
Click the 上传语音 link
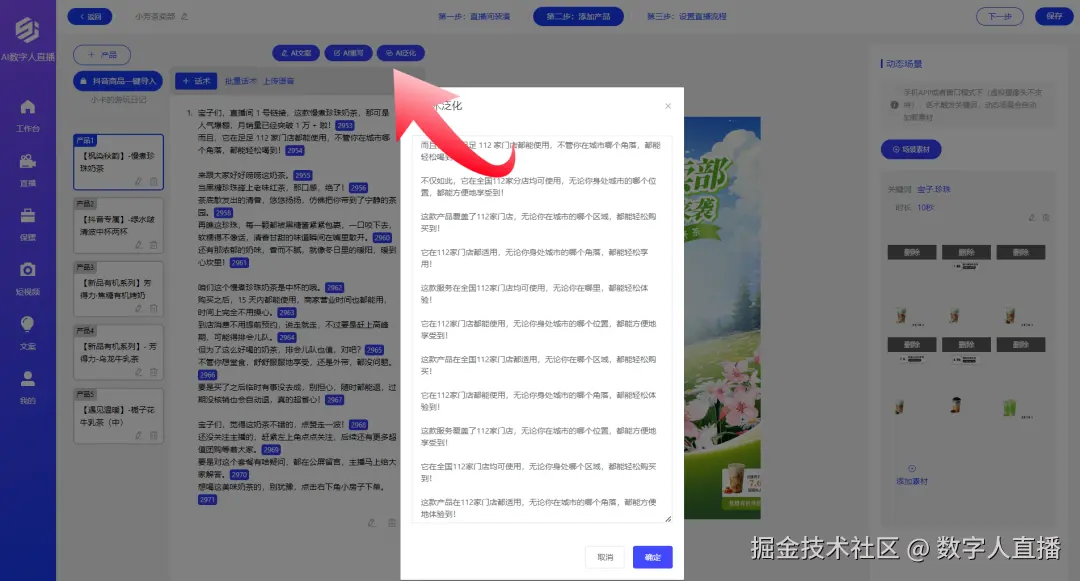(x=278, y=81)
